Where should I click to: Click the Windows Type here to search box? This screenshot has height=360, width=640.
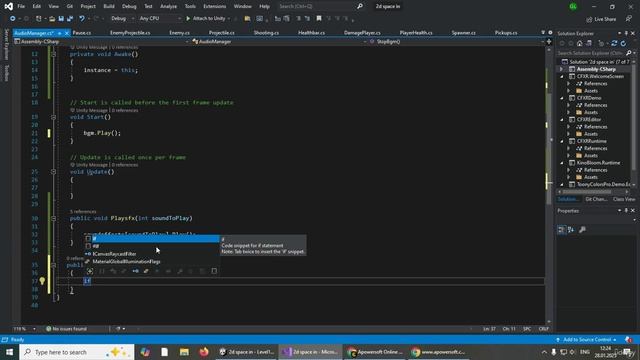tap(77, 352)
